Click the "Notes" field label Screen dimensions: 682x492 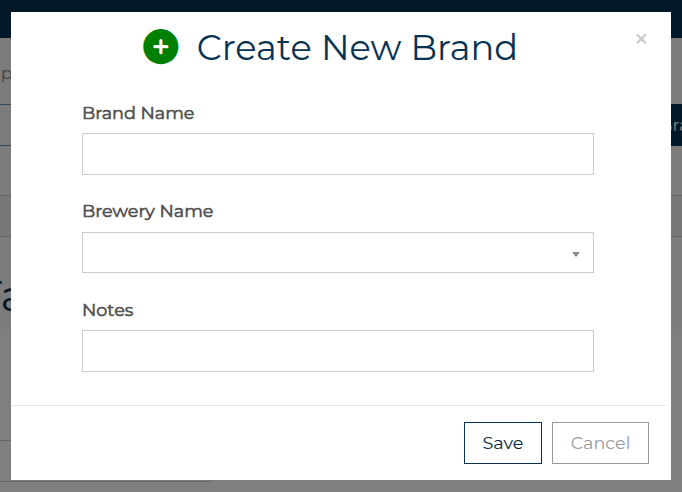pyautogui.click(x=108, y=310)
